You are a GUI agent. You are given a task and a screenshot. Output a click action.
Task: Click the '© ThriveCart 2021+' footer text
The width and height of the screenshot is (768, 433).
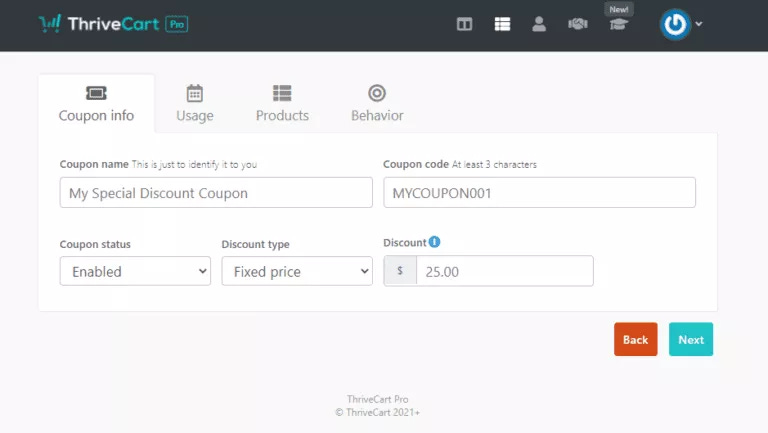click(378, 412)
